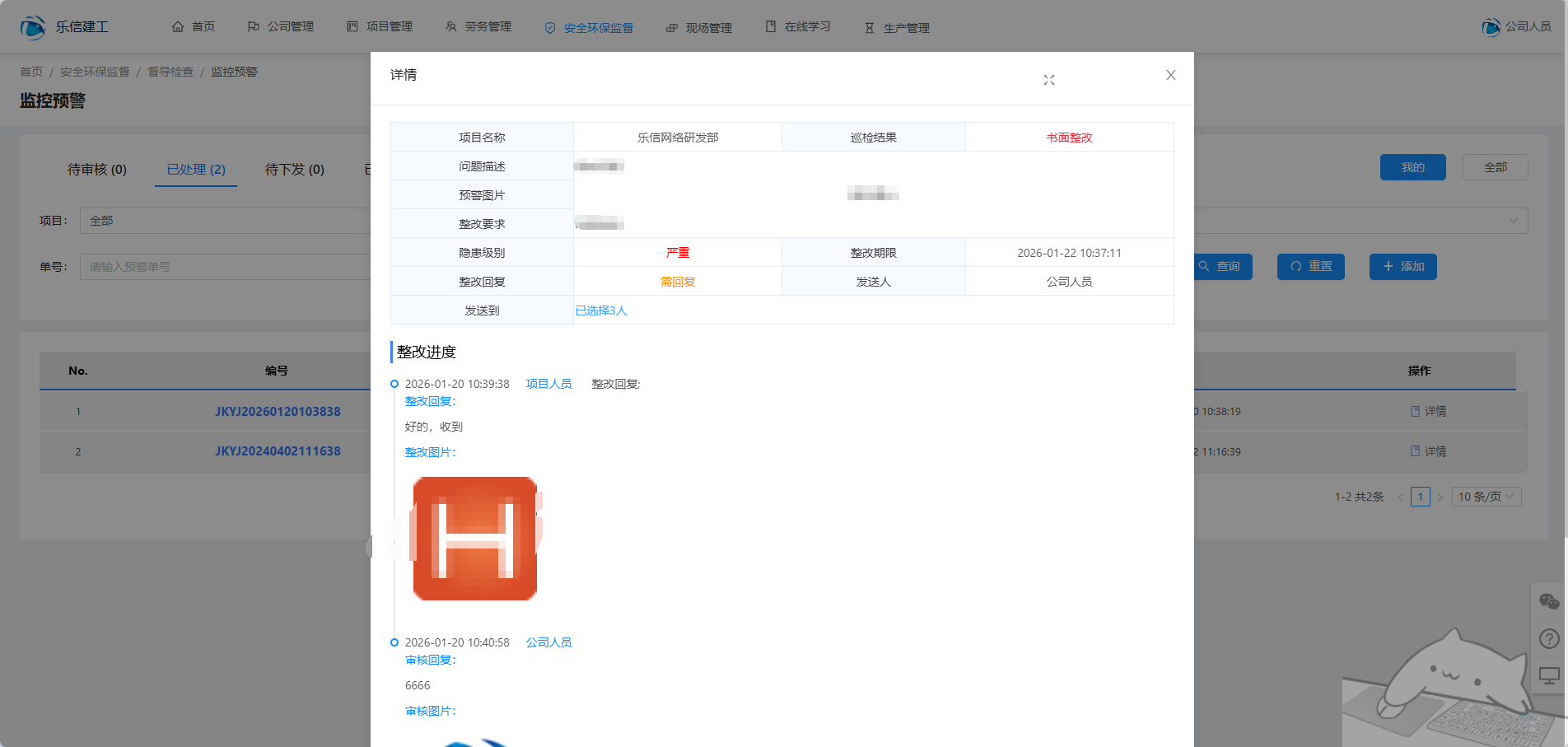The image size is (1568, 747).
Task: Open the red 整改图片 thumbnail
Action: click(x=475, y=539)
